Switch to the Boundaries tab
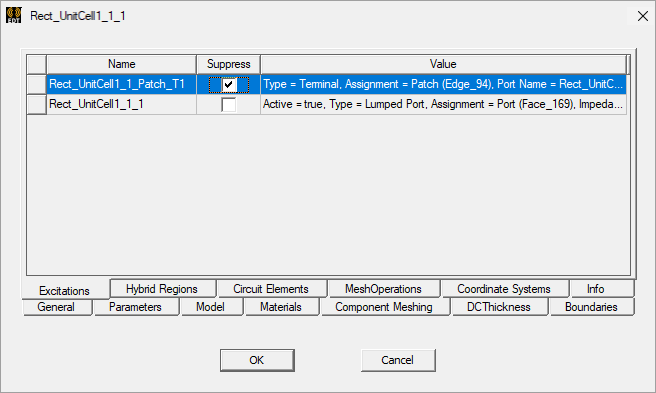This screenshot has height=393, width=656. 591,307
